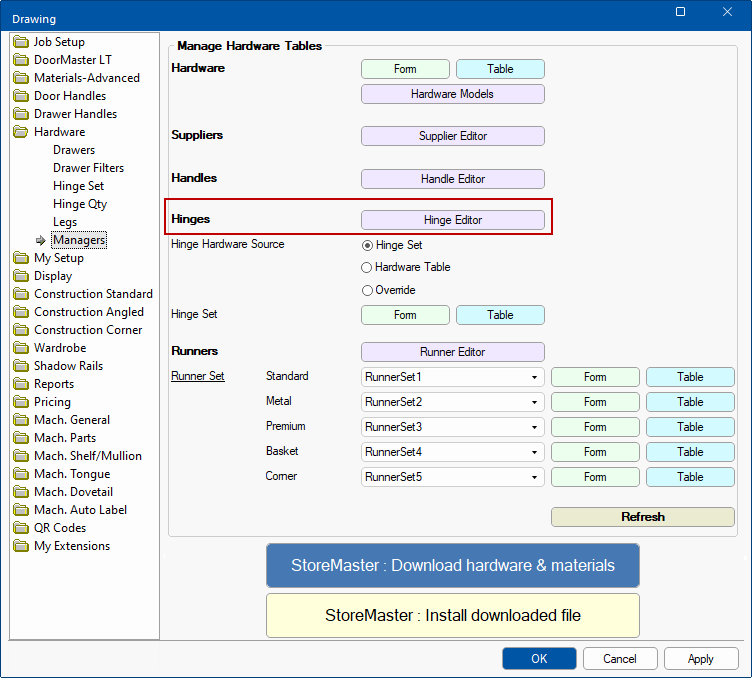752x678 pixels.
Task: Open Hinge Qty under Hardware
Action: tap(80, 204)
